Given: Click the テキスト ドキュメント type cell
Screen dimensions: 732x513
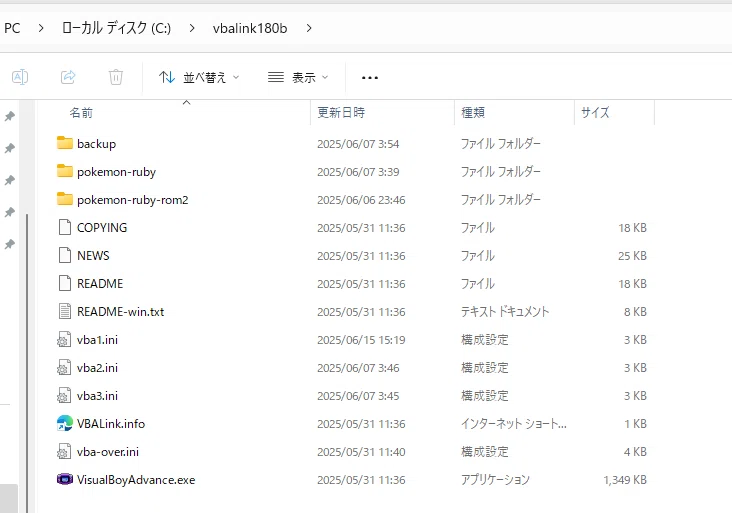Looking at the screenshot, I should (505, 312).
